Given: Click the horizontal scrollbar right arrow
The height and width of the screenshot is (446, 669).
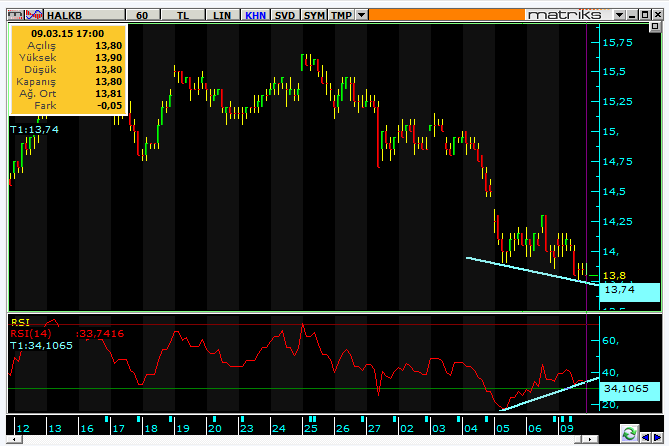Looking at the screenshot, I should (590, 439).
